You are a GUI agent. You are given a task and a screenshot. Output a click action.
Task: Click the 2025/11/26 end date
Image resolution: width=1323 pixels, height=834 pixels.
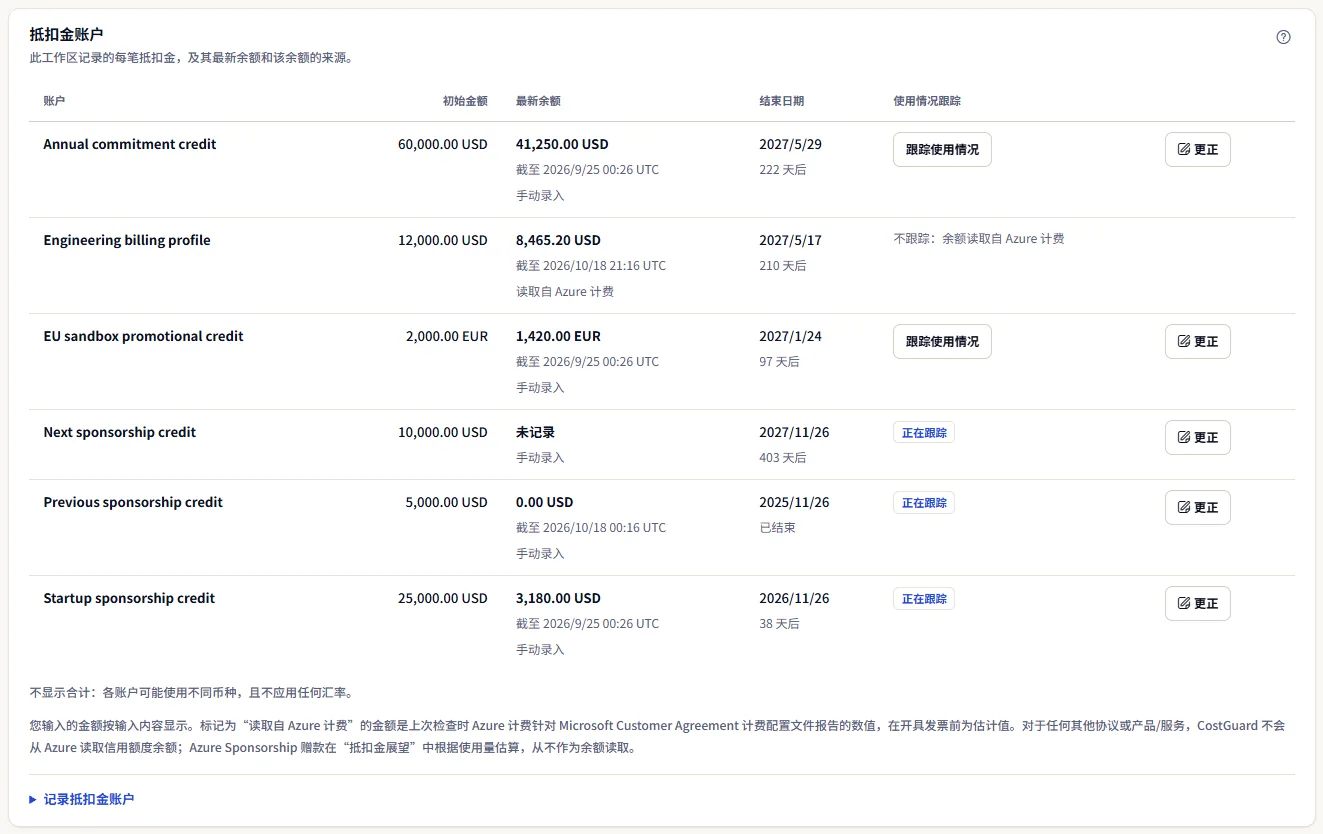794,502
